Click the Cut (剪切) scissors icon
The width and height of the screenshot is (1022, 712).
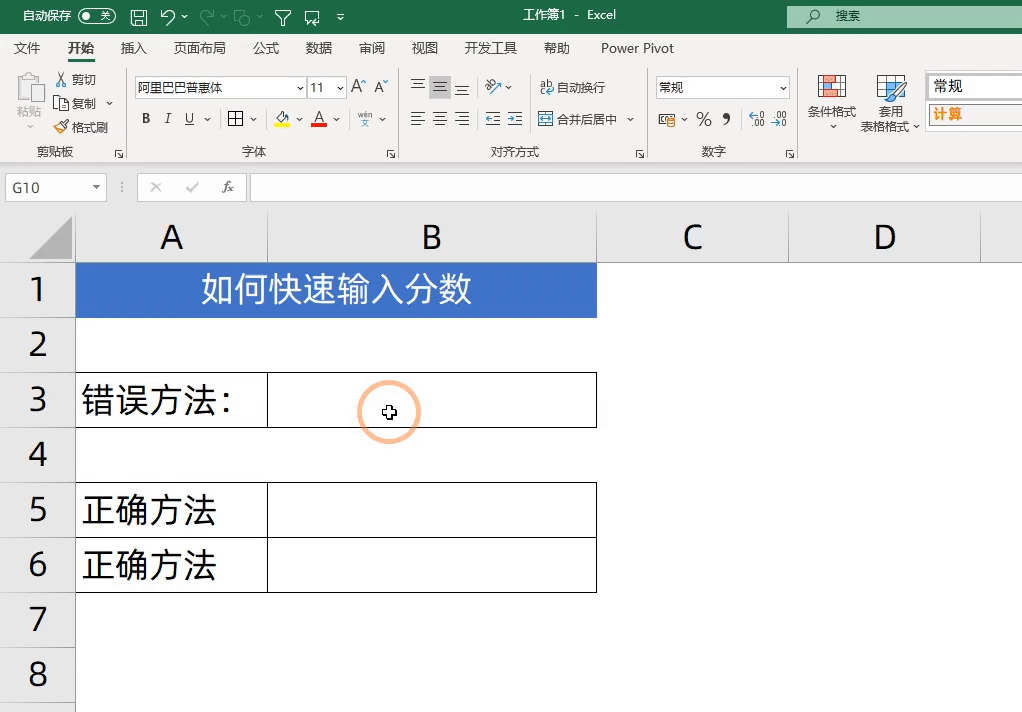coord(61,79)
